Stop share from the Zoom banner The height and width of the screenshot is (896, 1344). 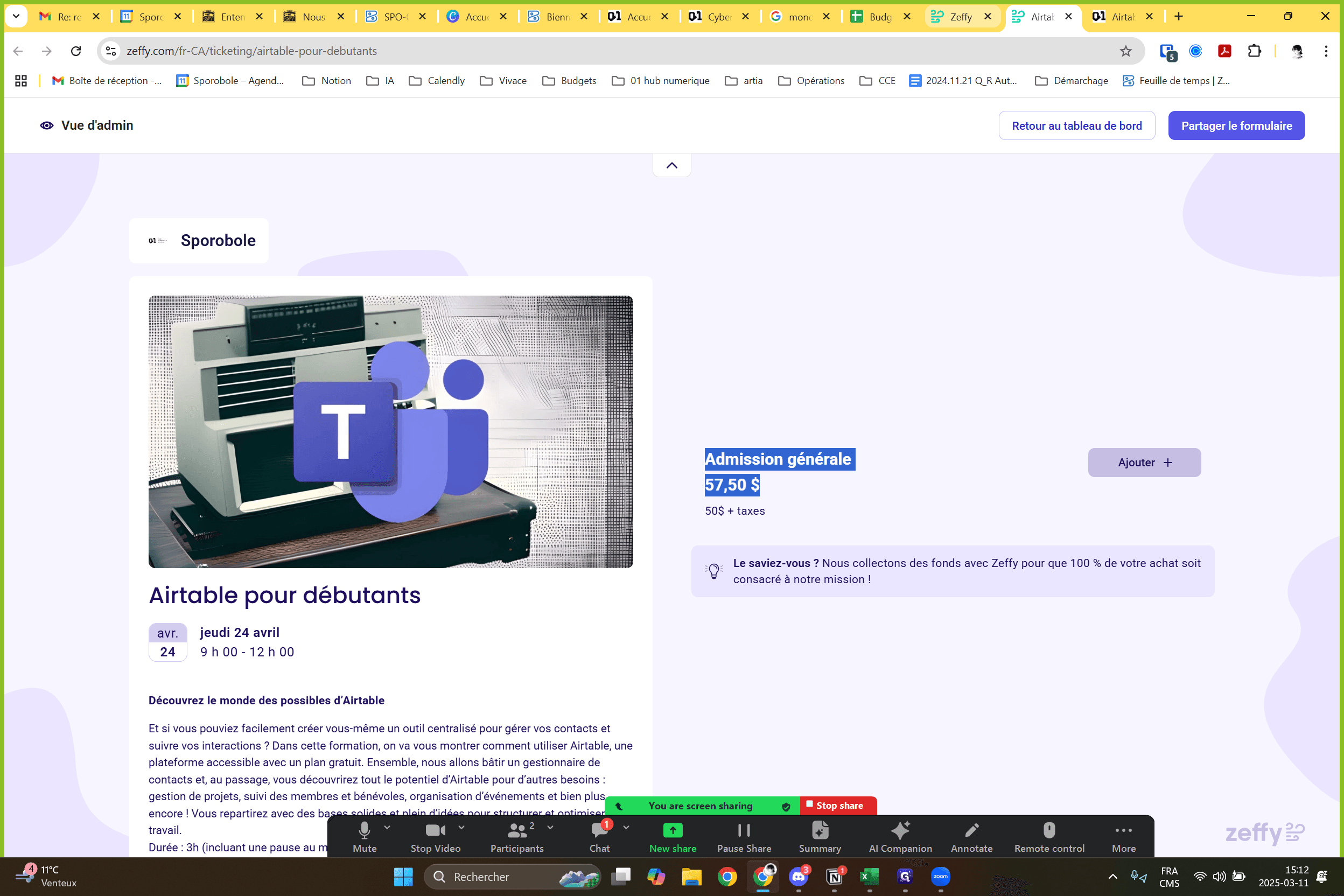coord(838,806)
